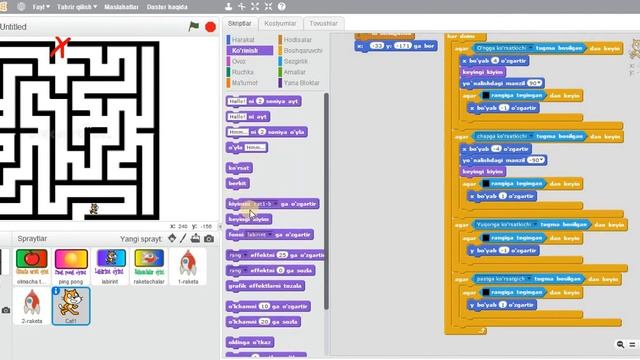640x360 pixels.
Task: Open the Ko'rinish block category
Action: point(249,50)
